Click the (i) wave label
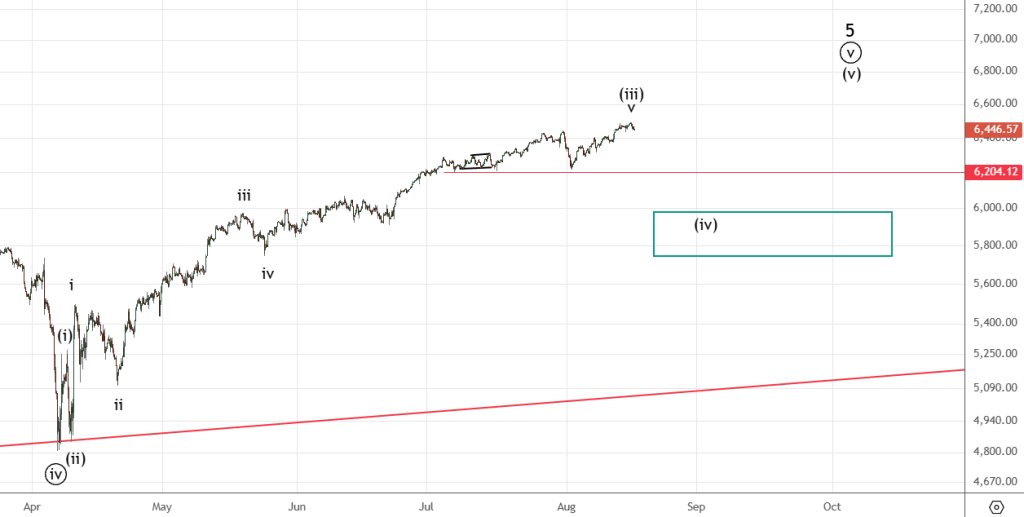1024x517 pixels. pos(65,335)
